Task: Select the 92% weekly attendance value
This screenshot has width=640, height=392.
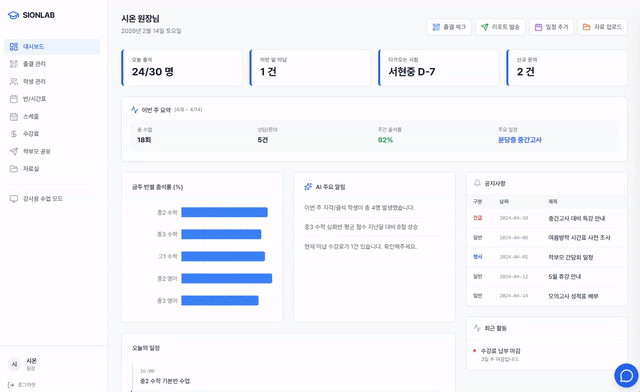Action: [x=385, y=140]
